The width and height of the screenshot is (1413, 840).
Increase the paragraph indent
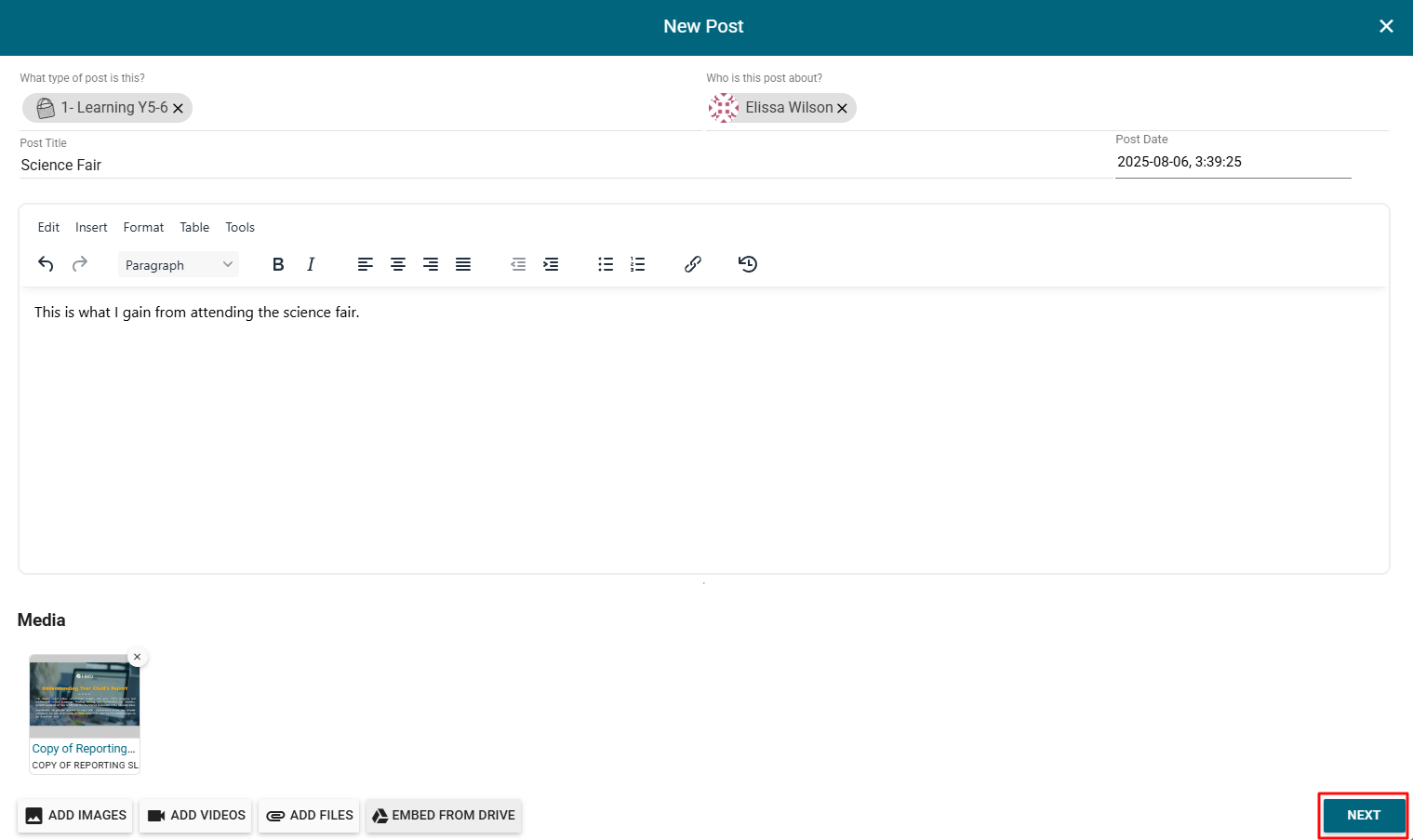click(551, 264)
